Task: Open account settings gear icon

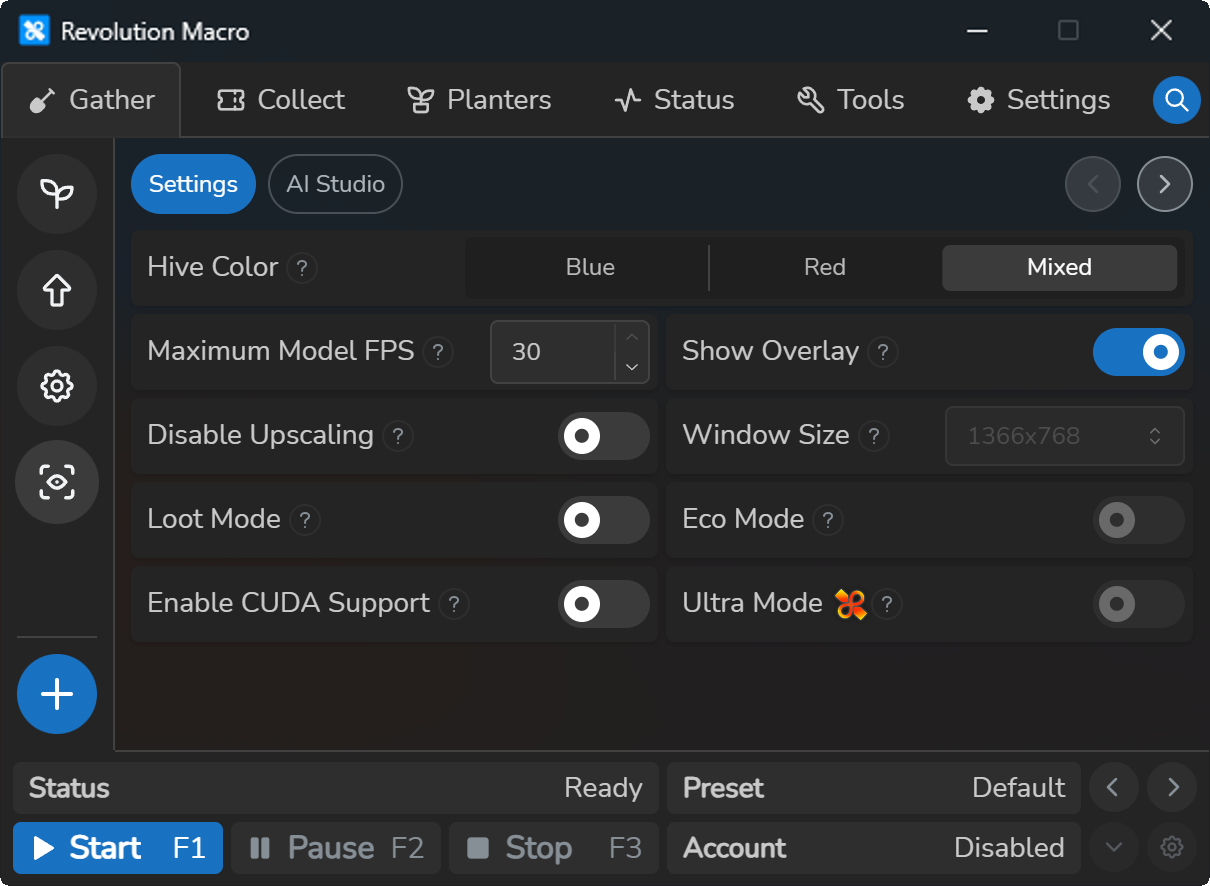Action: (x=1172, y=848)
